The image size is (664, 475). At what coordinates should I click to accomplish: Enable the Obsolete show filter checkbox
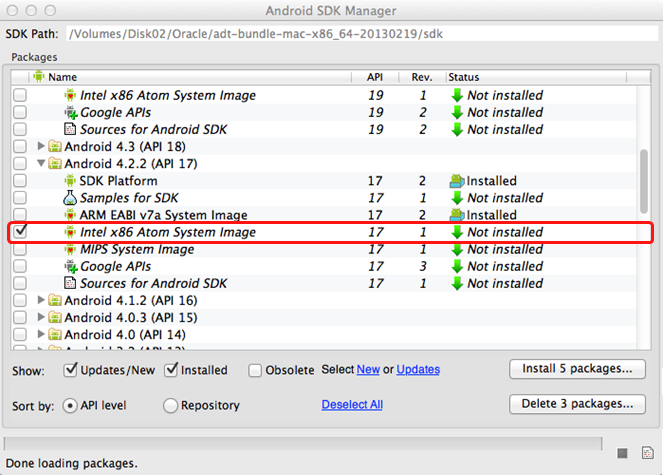click(x=255, y=370)
